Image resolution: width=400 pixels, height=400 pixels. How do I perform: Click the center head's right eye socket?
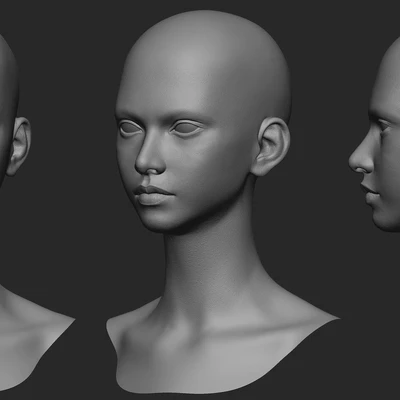pos(186,128)
